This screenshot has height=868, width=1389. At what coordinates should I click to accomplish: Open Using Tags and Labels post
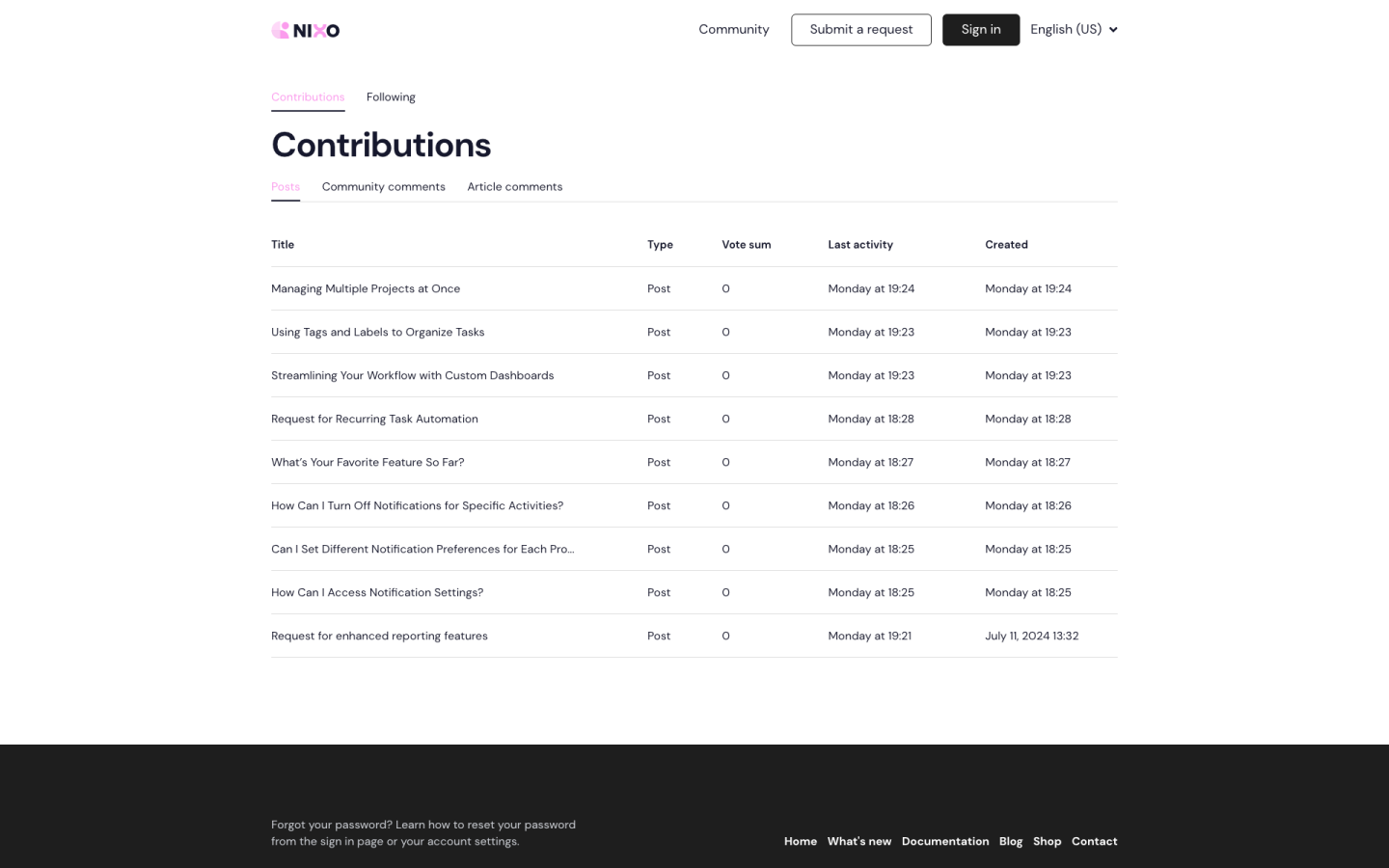[x=377, y=332]
